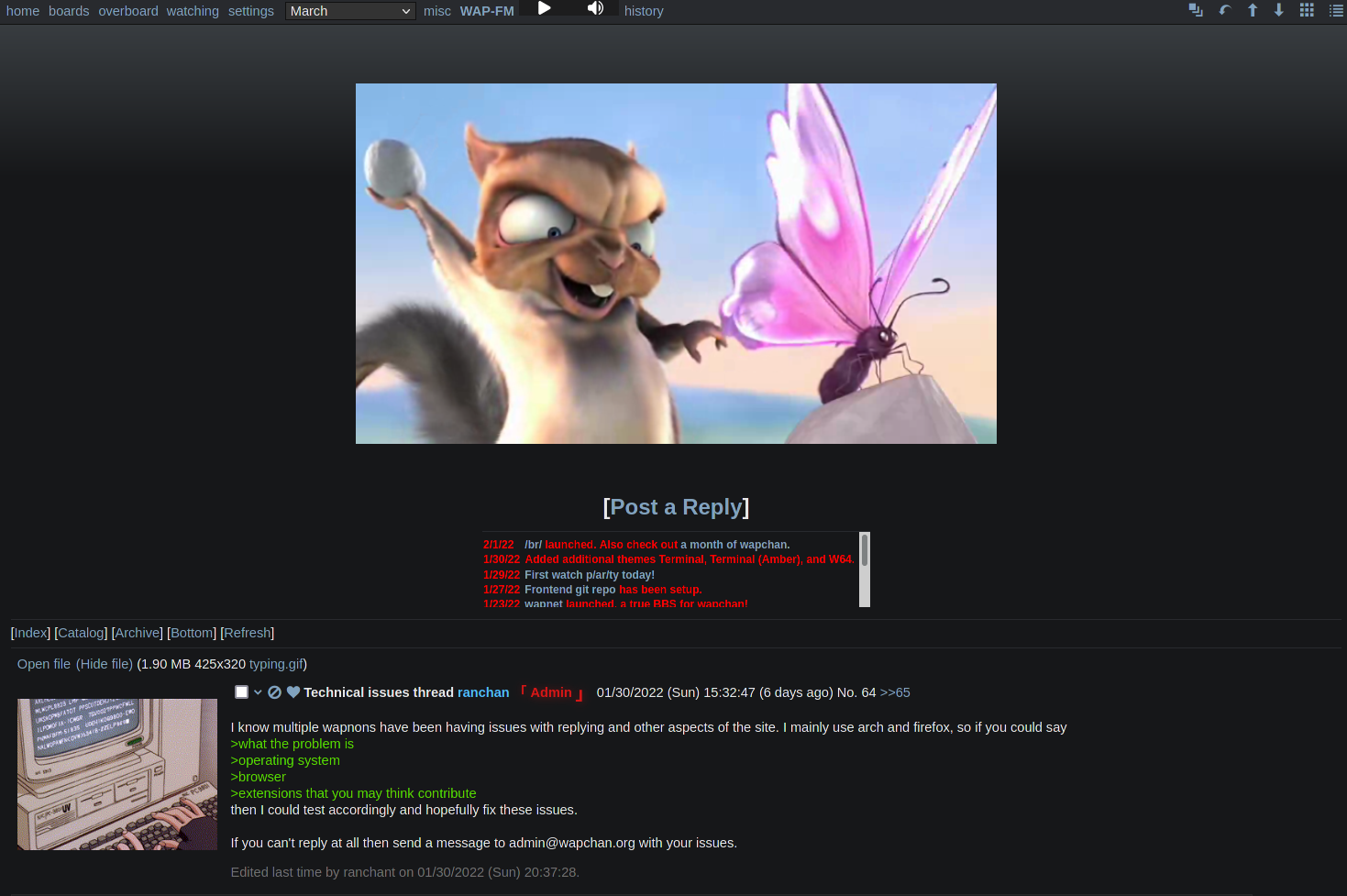The image size is (1347, 896).
Task: Open the catalog grid view icon
Action: (x=1307, y=10)
